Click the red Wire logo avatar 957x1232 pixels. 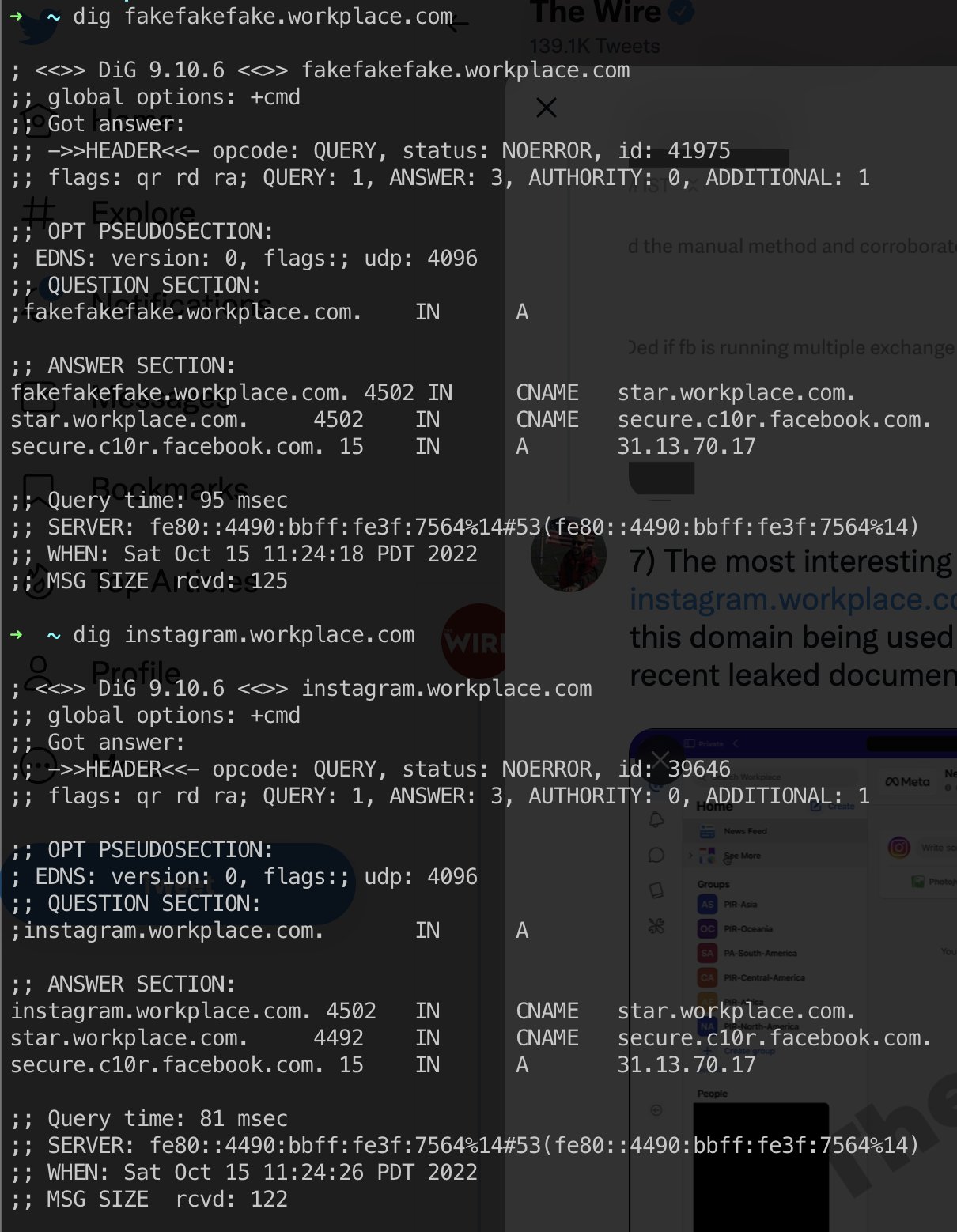point(473,642)
